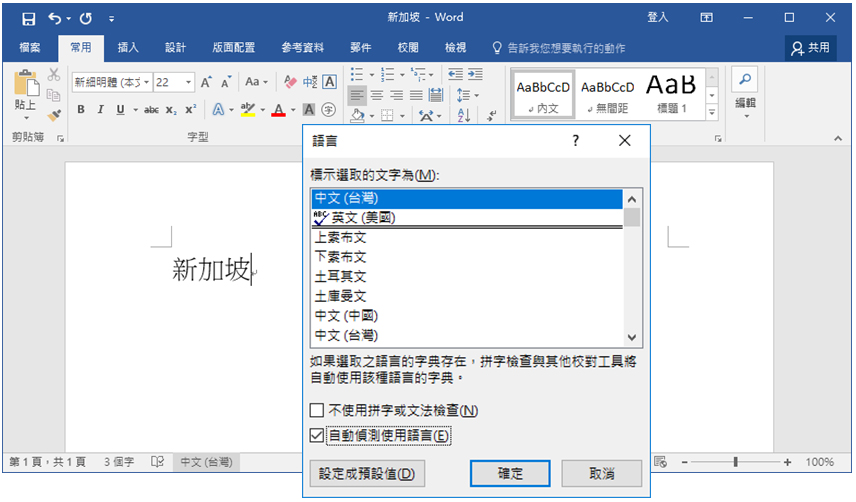Click the Copy icon
The image size is (856, 502).
[x=54, y=95]
